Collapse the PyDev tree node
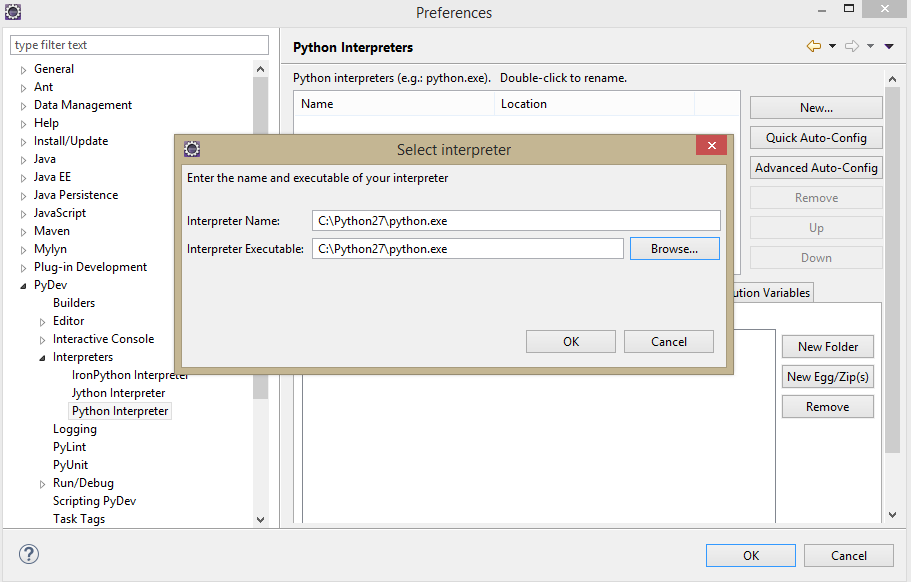 [23, 286]
